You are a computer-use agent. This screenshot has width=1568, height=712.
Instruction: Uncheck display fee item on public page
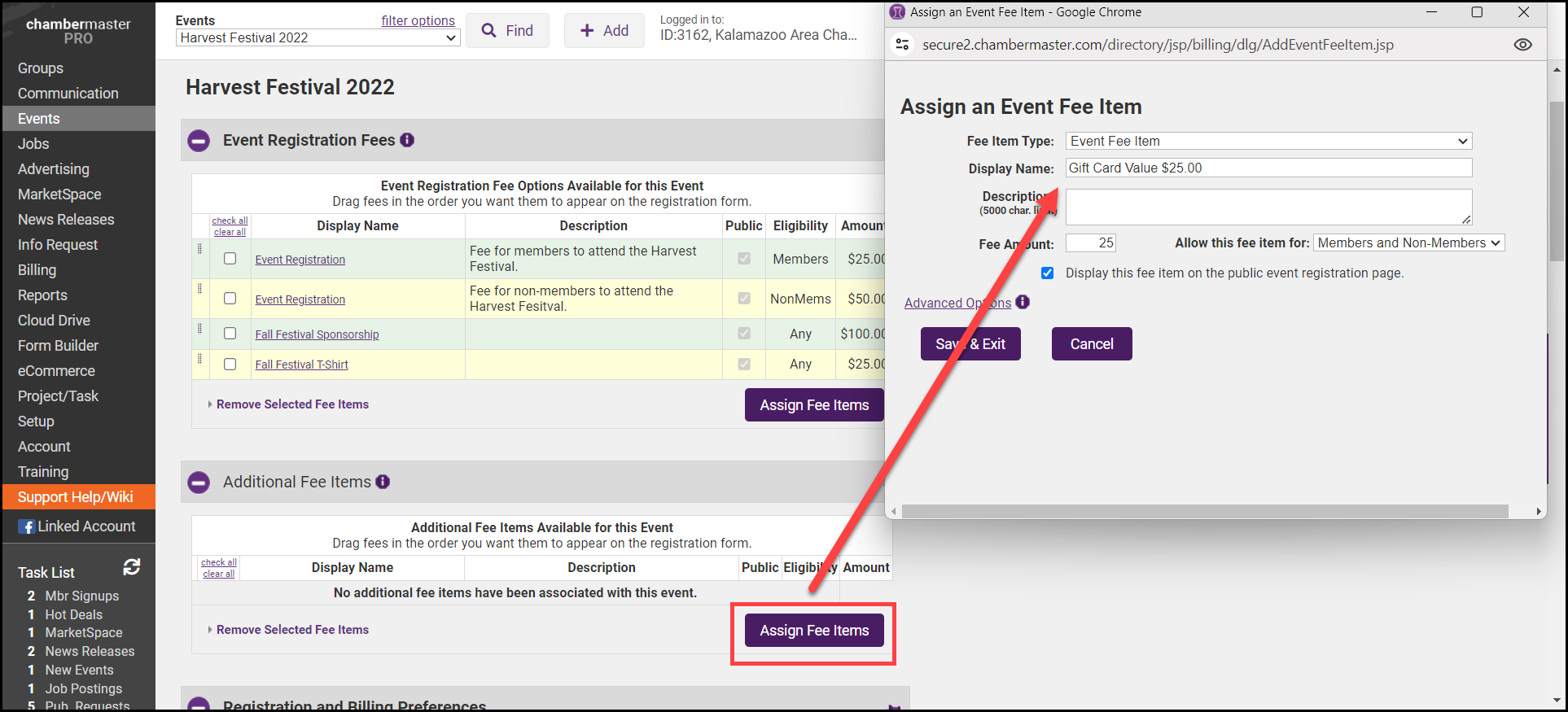(1047, 273)
